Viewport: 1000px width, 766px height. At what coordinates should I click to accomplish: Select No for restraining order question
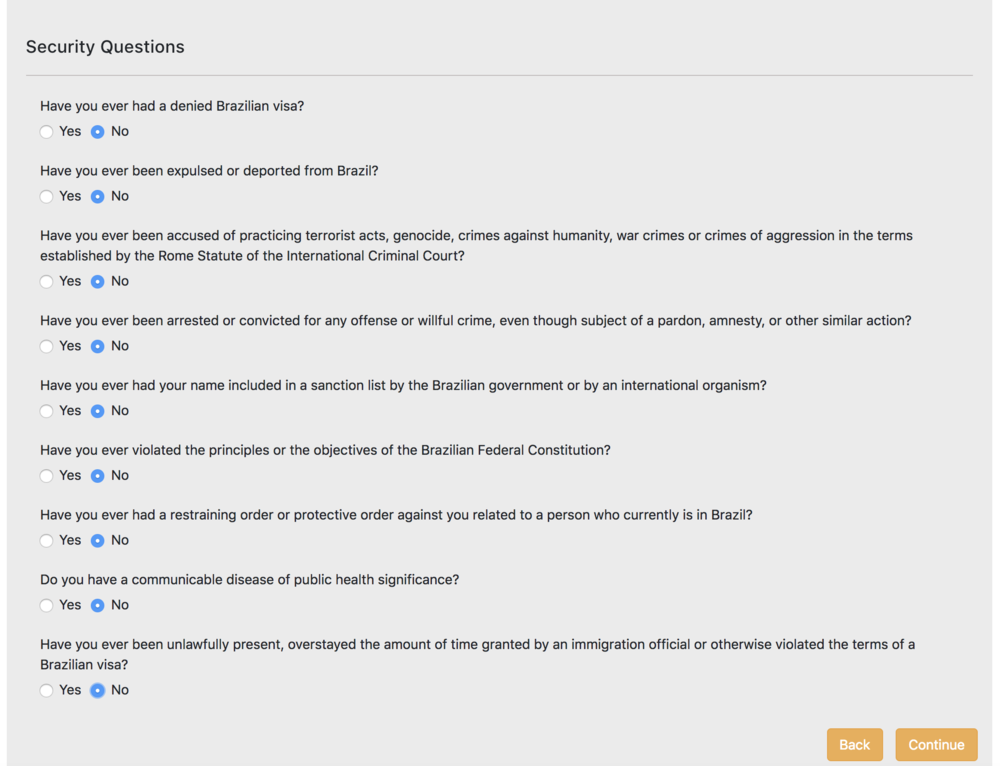pyautogui.click(x=98, y=541)
